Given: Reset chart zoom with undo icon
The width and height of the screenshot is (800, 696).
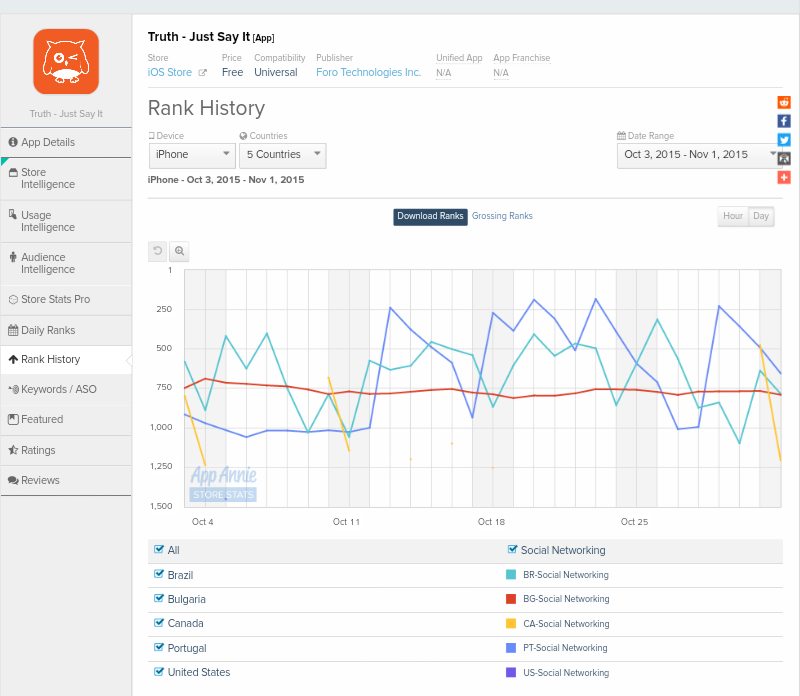Looking at the screenshot, I should coord(158,251).
